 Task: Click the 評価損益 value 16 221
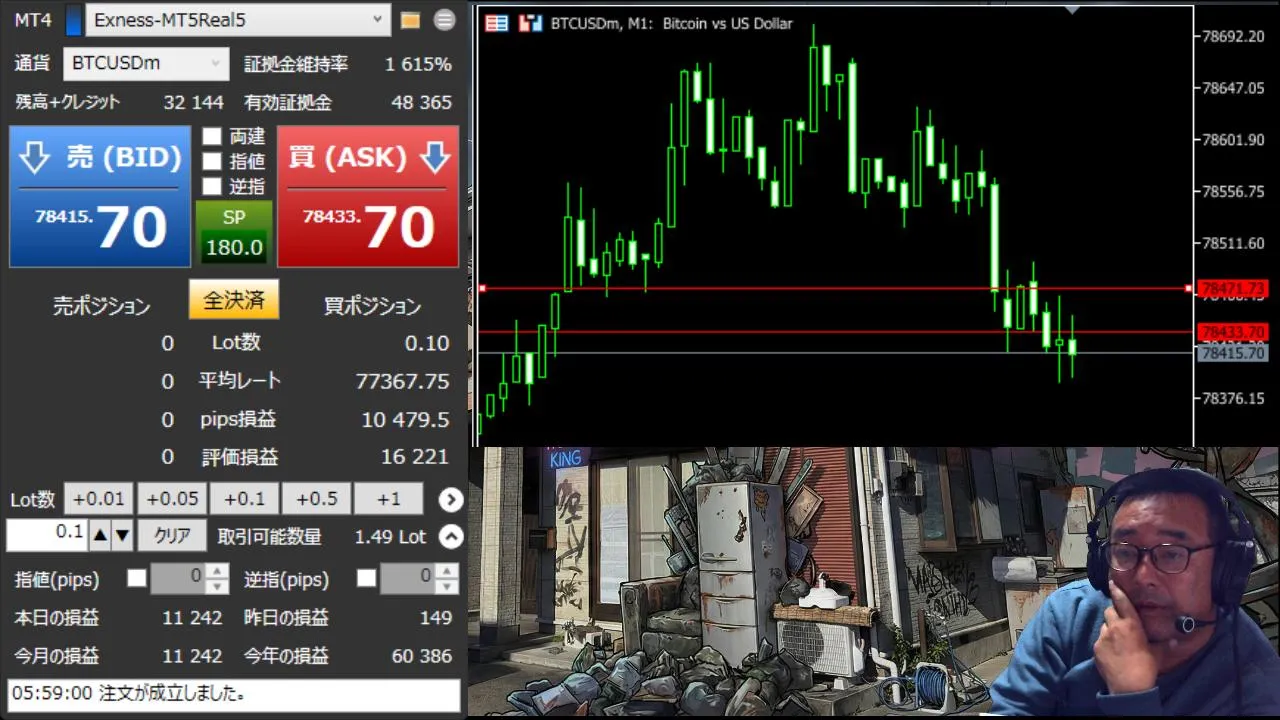[415, 457]
